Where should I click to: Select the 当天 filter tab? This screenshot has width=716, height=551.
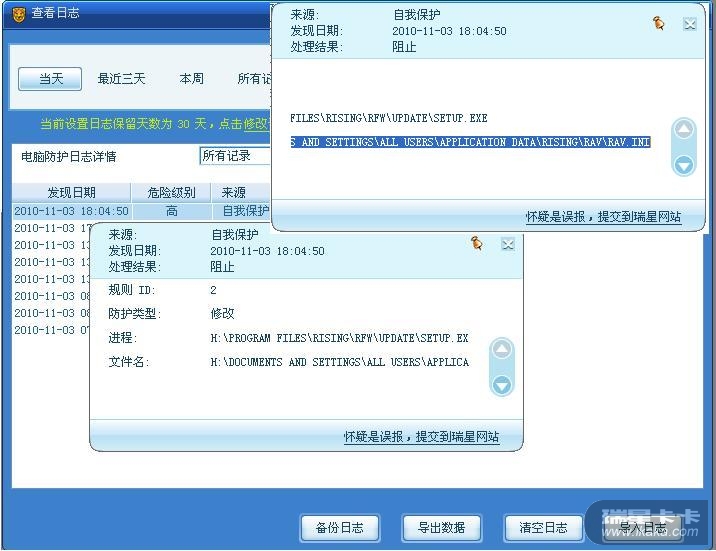coord(50,79)
